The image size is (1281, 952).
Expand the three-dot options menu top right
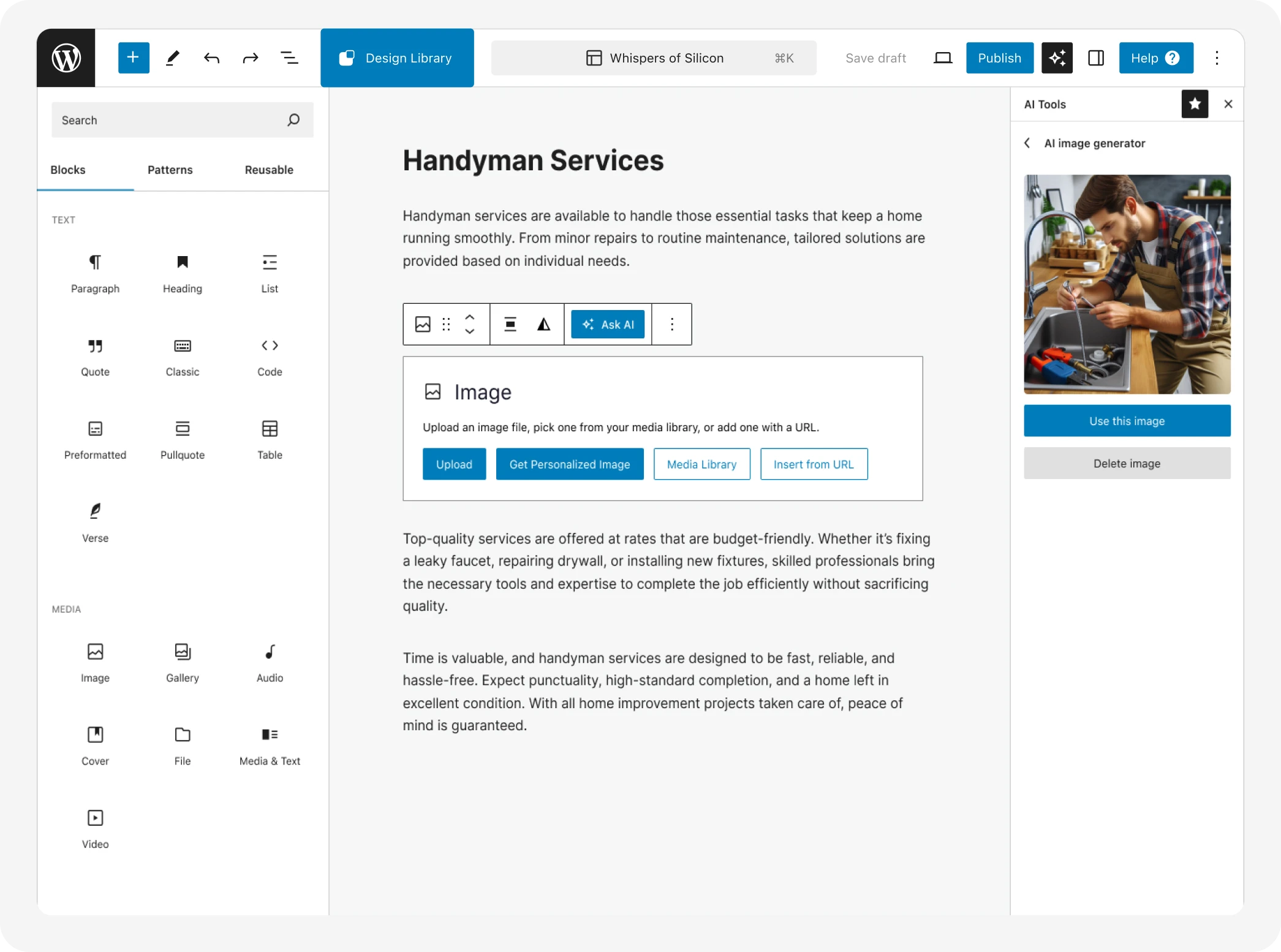(1217, 58)
